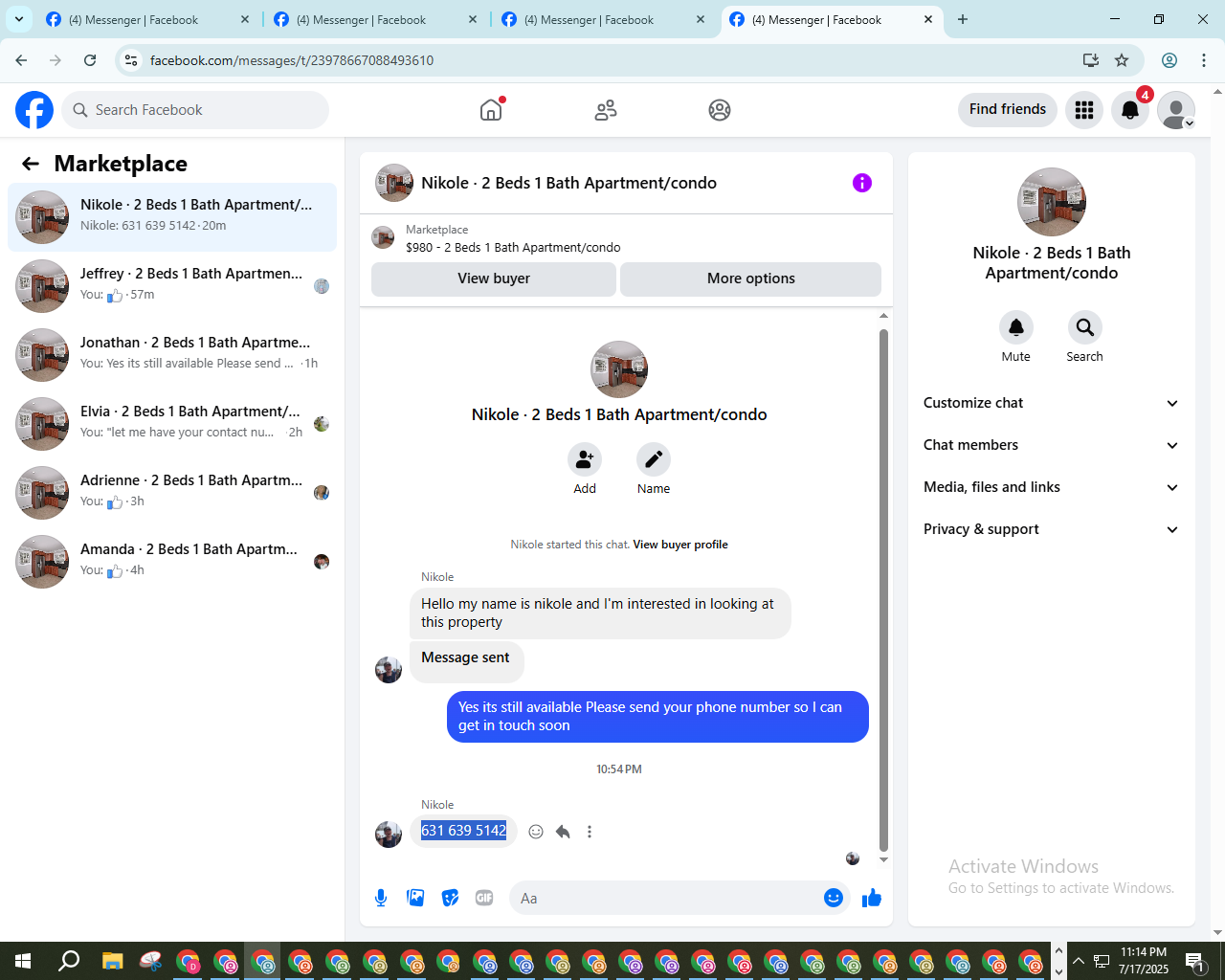Image resolution: width=1225 pixels, height=980 pixels.
Task: Open the Windows notification center
Action: pos(1195,961)
